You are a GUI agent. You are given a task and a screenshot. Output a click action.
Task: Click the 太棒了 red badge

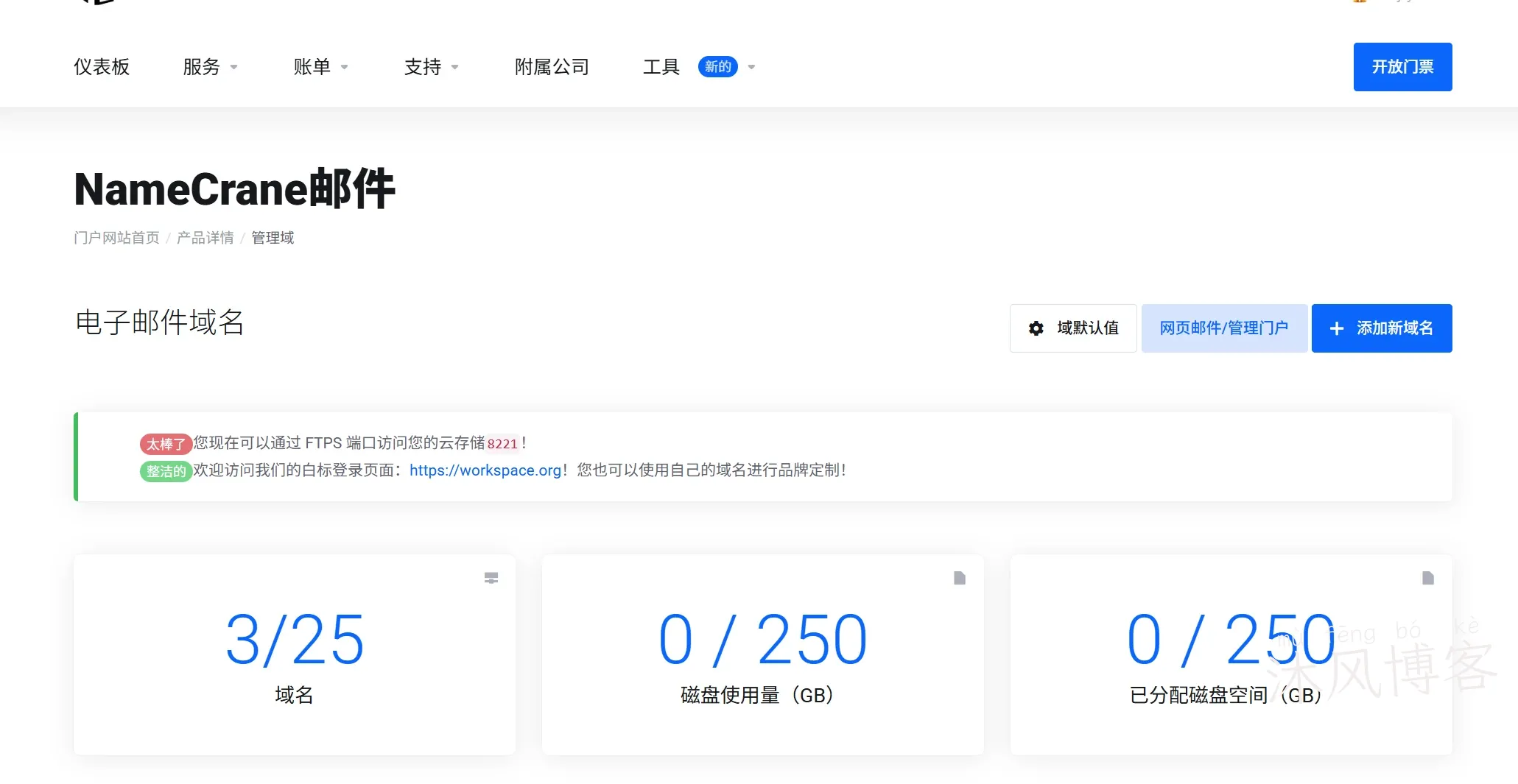click(x=166, y=444)
